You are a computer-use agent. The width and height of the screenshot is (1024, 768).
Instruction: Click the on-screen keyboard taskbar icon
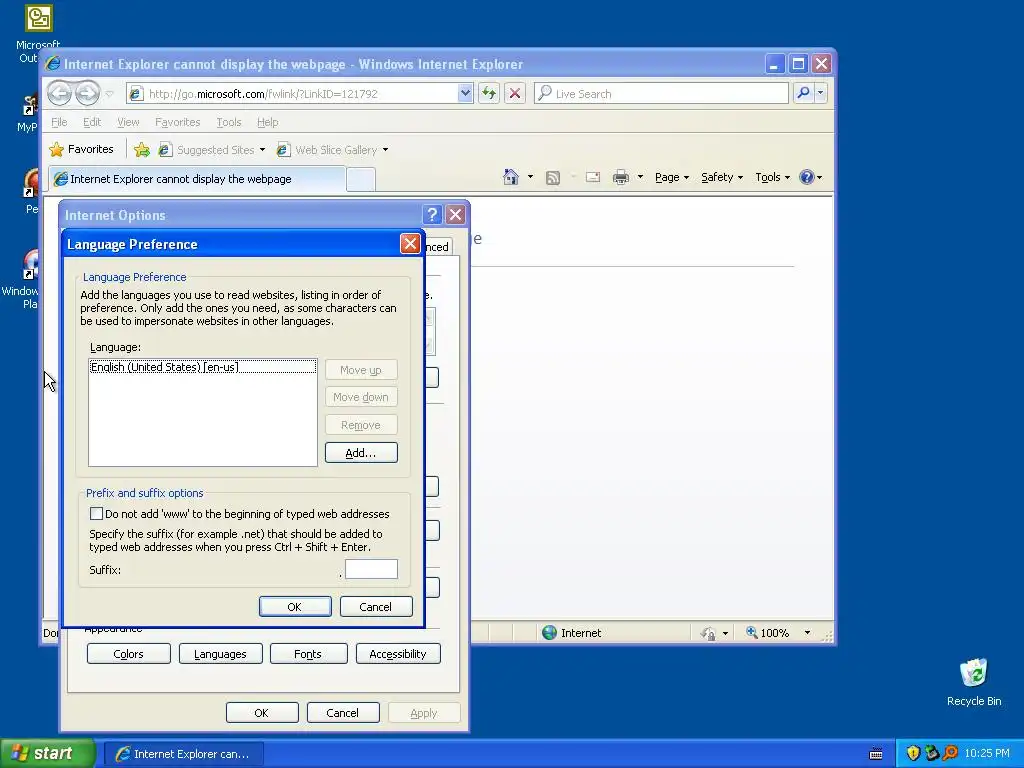876,754
